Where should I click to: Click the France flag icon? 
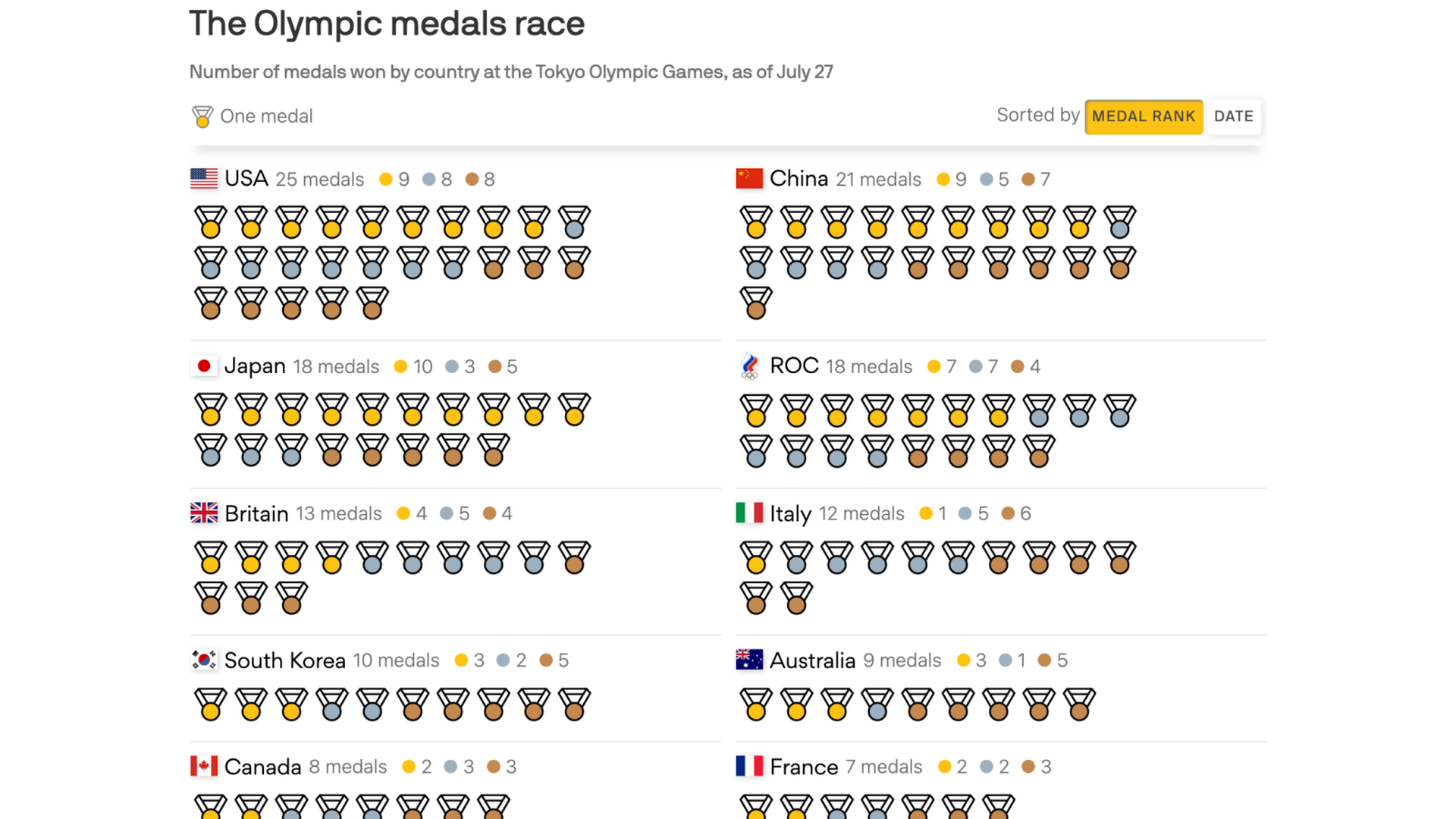click(x=749, y=767)
